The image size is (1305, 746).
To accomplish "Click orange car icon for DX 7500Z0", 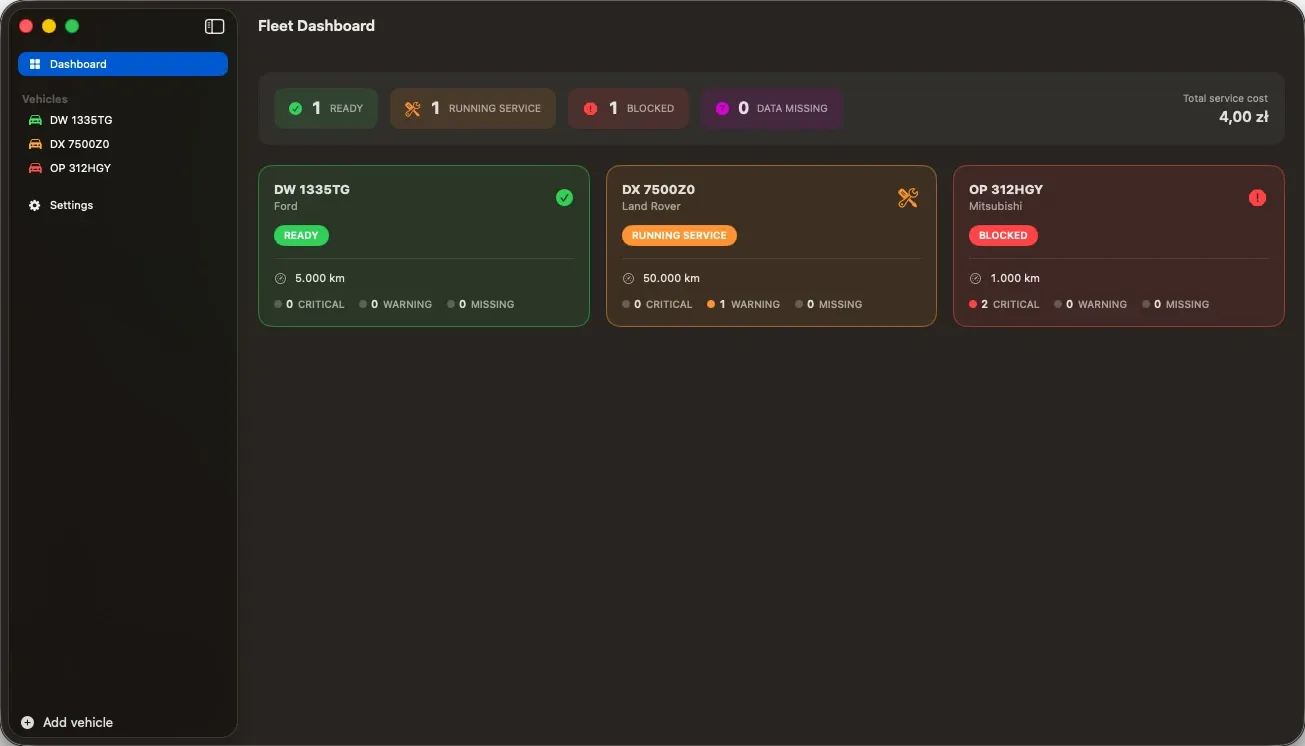I will (35, 144).
